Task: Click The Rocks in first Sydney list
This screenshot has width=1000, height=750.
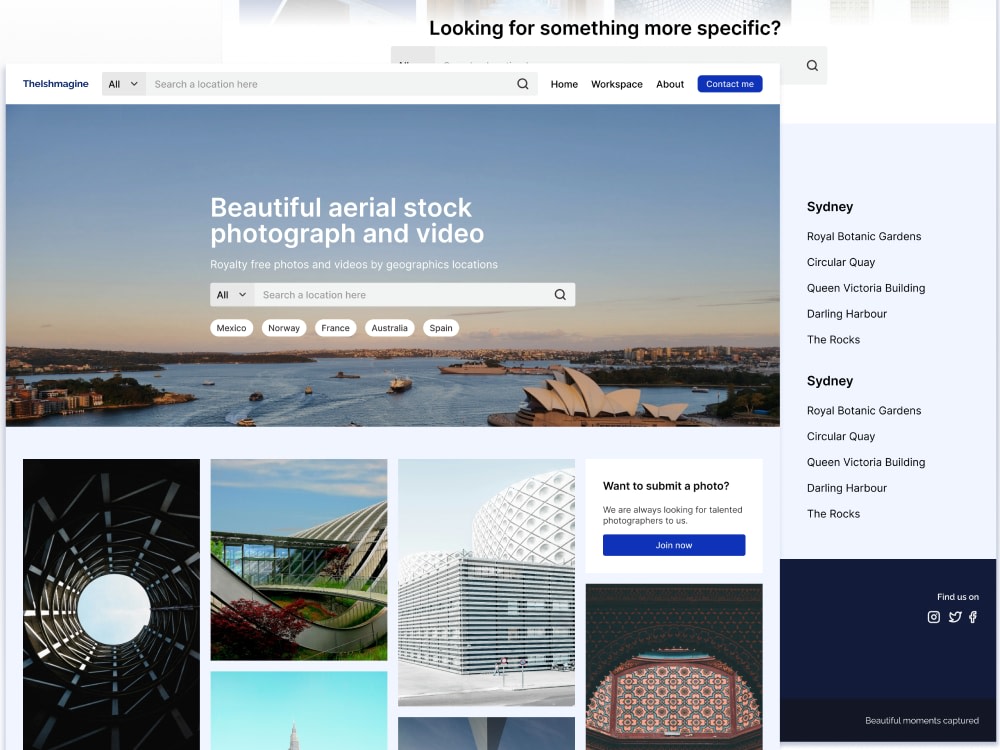Action: pyautogui.click(x=833, y=340)
